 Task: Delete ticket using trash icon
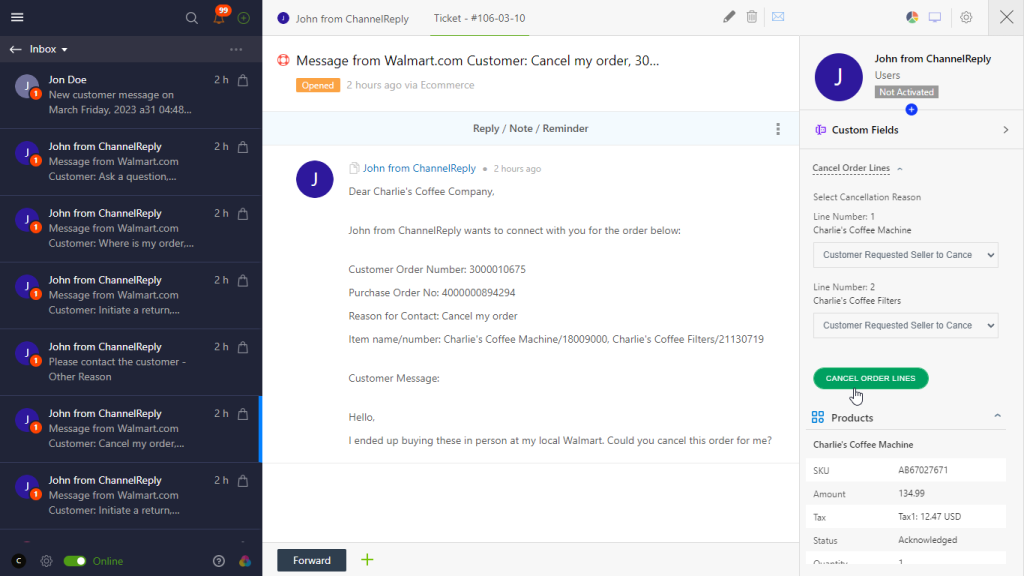coord(752,17)
